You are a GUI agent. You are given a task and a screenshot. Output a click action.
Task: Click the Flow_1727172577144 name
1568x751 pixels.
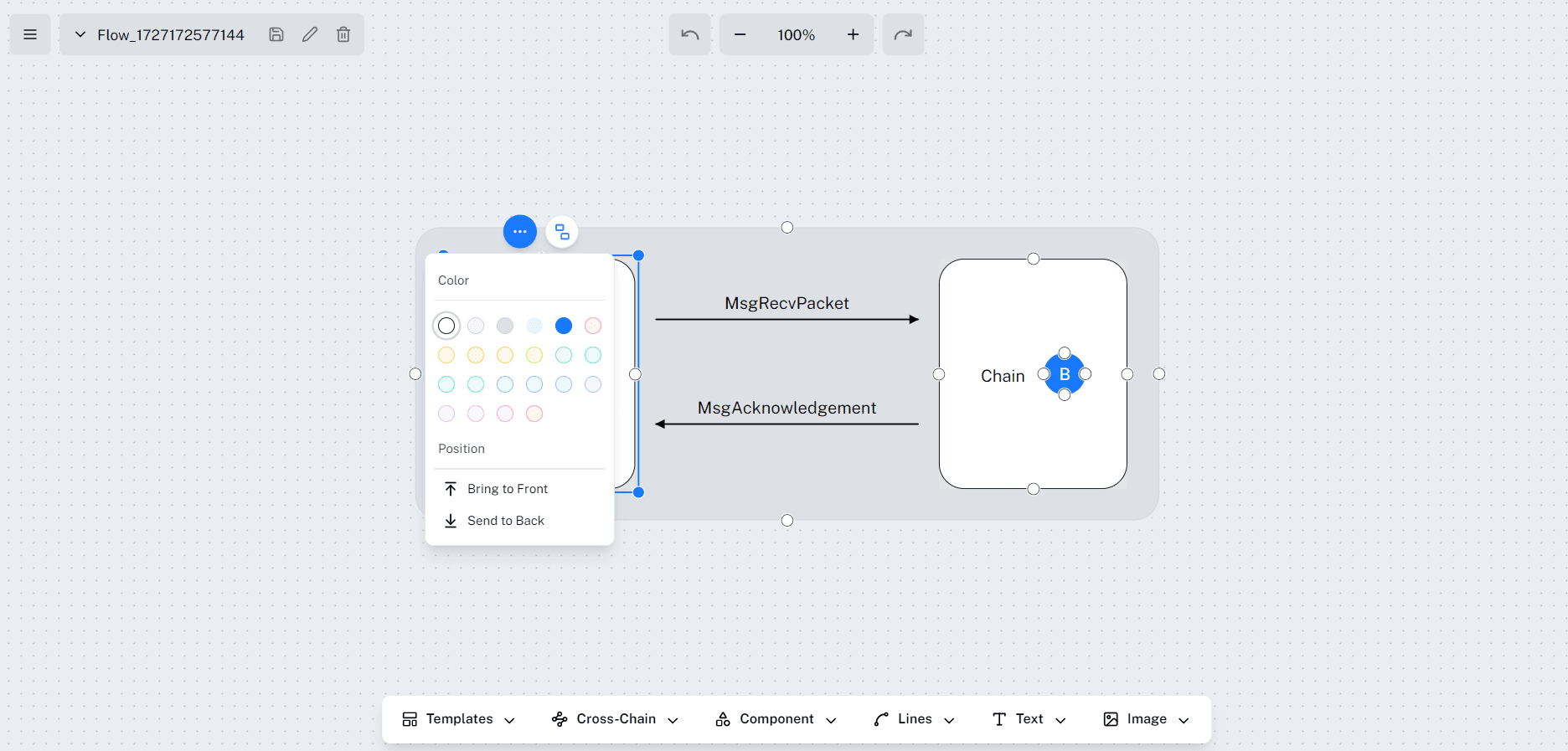(171, 35)
